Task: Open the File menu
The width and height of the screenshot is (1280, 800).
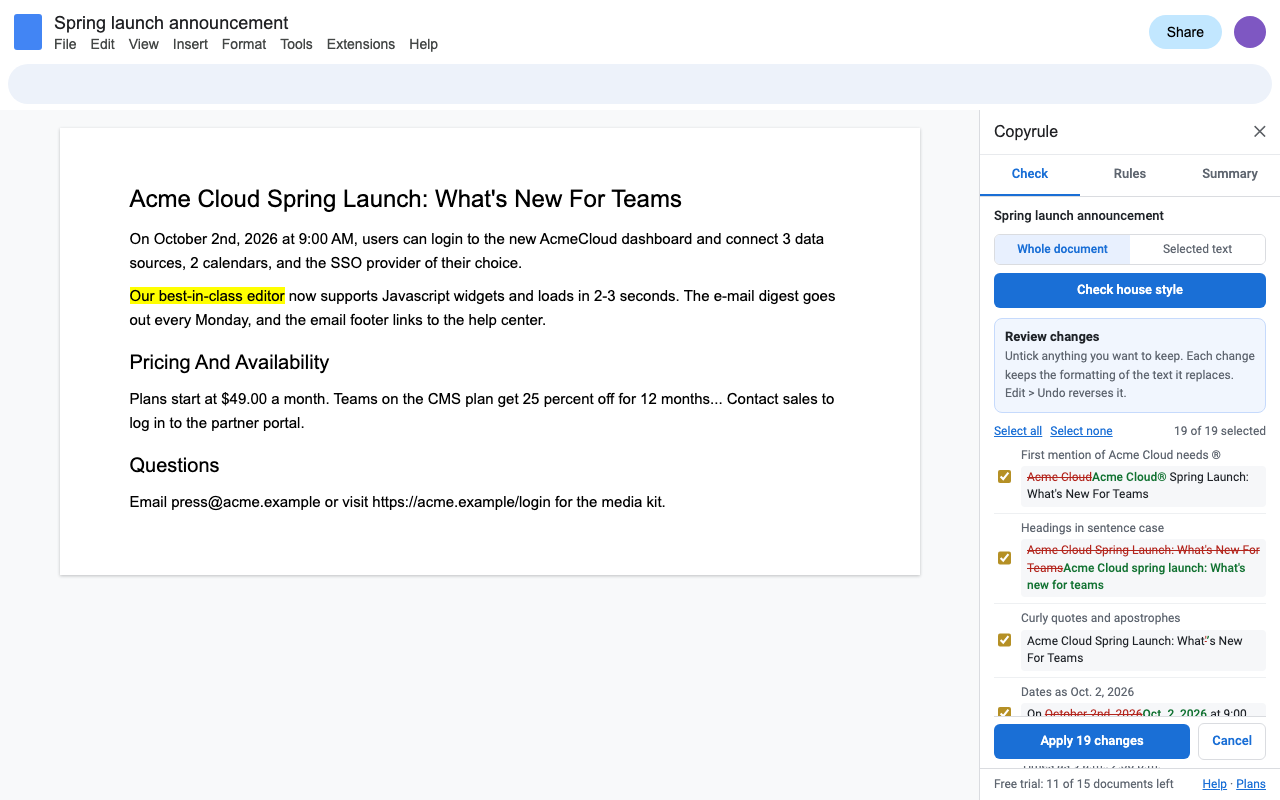Action: coord(65,44)
